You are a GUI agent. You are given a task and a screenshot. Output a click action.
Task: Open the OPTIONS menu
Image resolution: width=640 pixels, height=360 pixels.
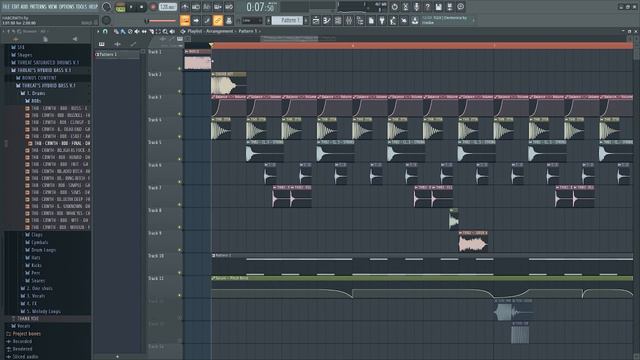click(67, 7)
